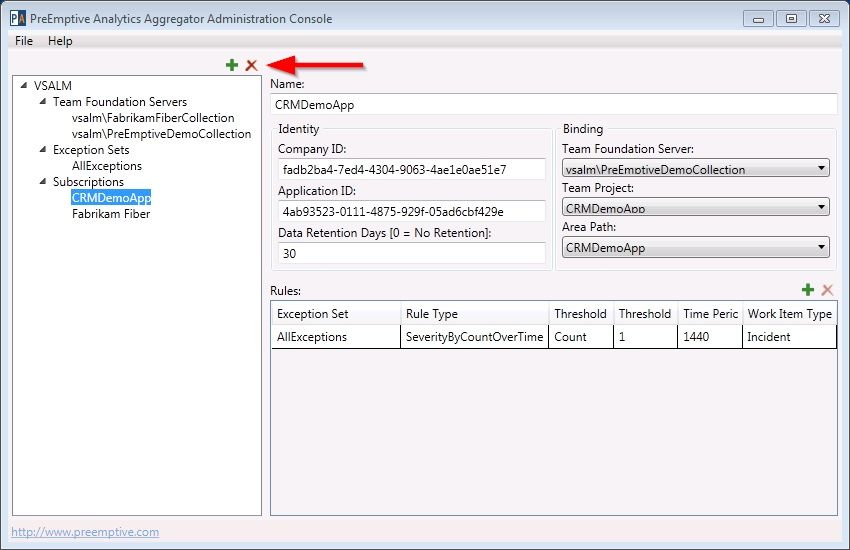Select vsalm\FabrikamFiberCollection in tree
Screen dimensions: 850x550
click(x=153, y=118)
